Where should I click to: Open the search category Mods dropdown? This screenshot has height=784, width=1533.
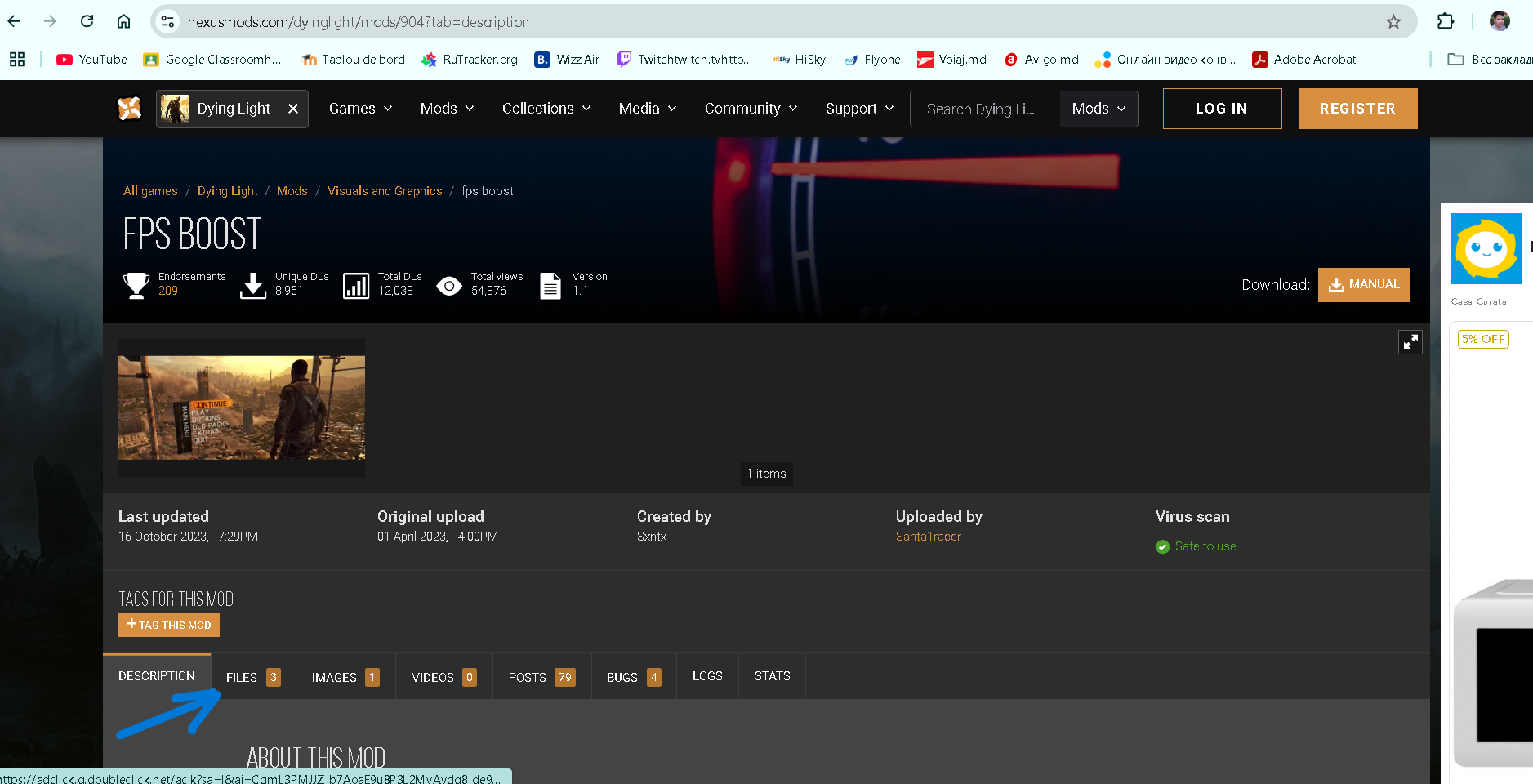(x=1099, y=109)
